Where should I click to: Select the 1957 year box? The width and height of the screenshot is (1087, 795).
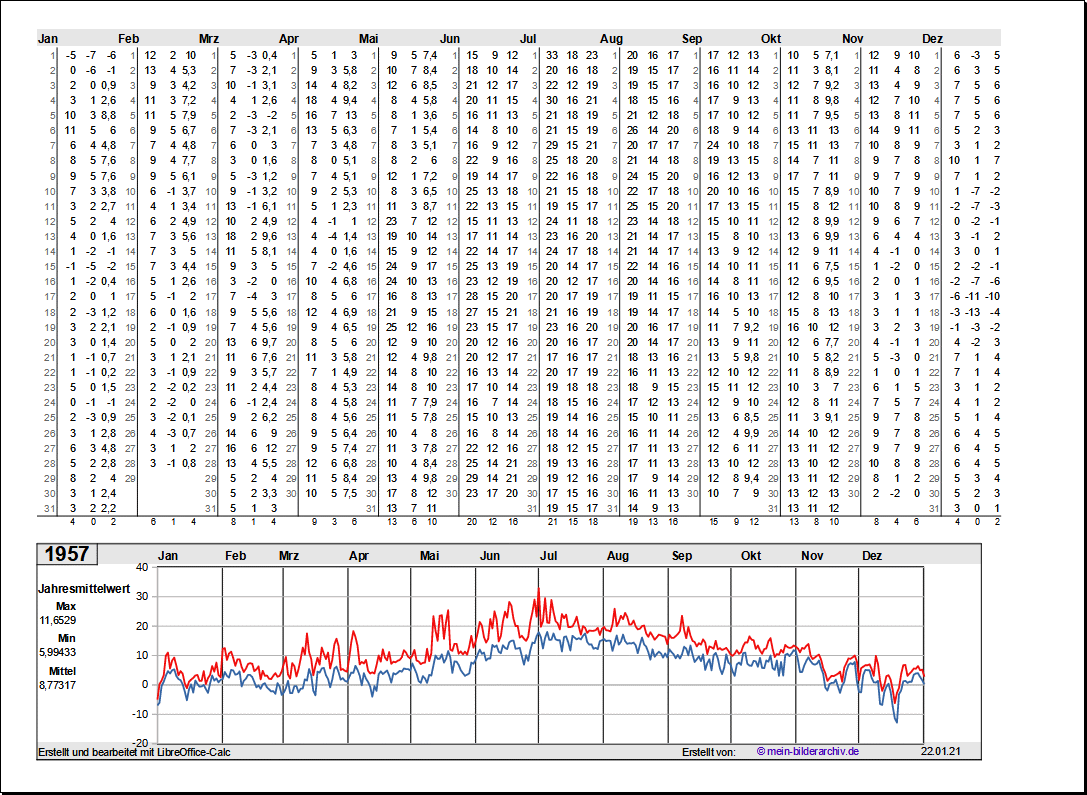(67, 554)
